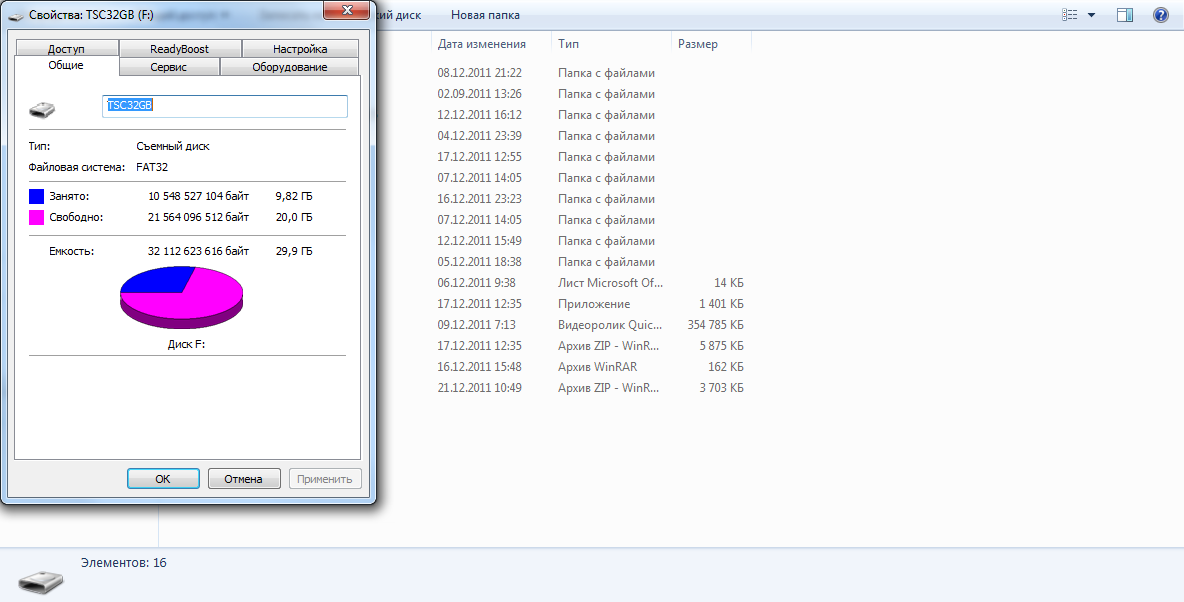
Task: Switch to the Доступ tab
Action: click(x=66, y=48)
